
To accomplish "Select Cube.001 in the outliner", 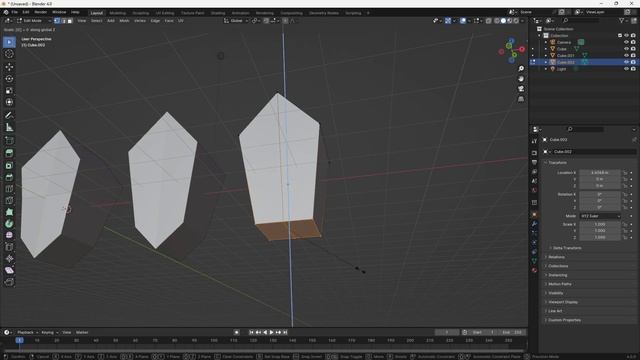I will coord(565,56).
